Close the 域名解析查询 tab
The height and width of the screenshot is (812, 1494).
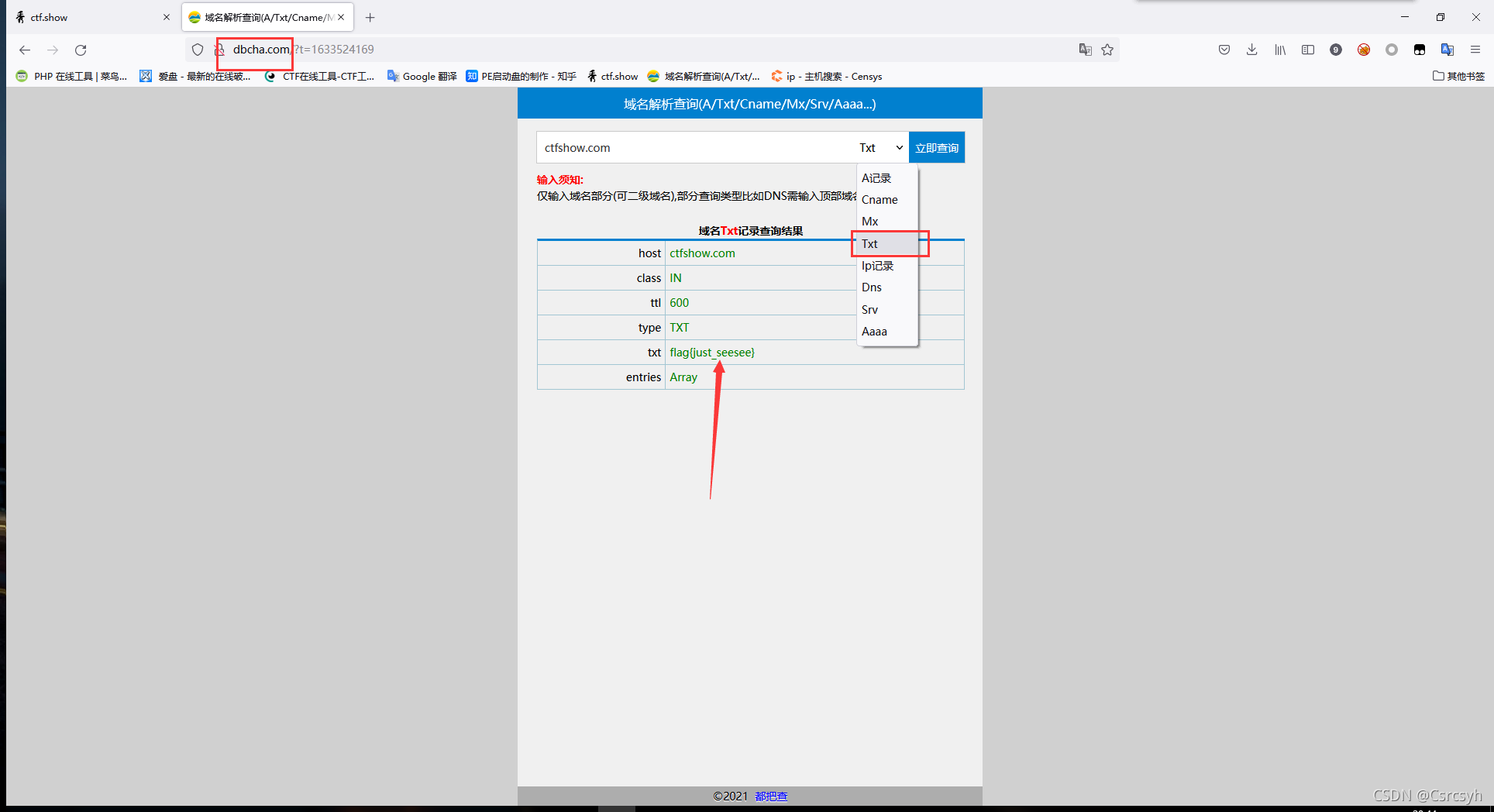click(x=341, y=17)
